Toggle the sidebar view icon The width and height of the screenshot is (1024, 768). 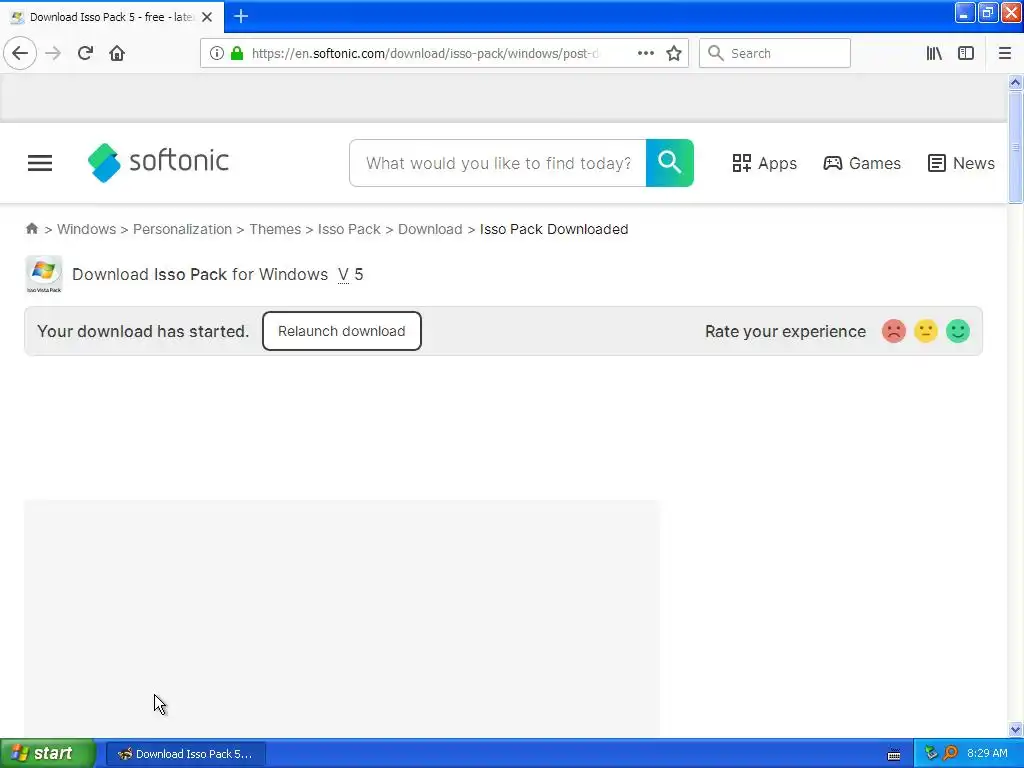tap(966, 54)
